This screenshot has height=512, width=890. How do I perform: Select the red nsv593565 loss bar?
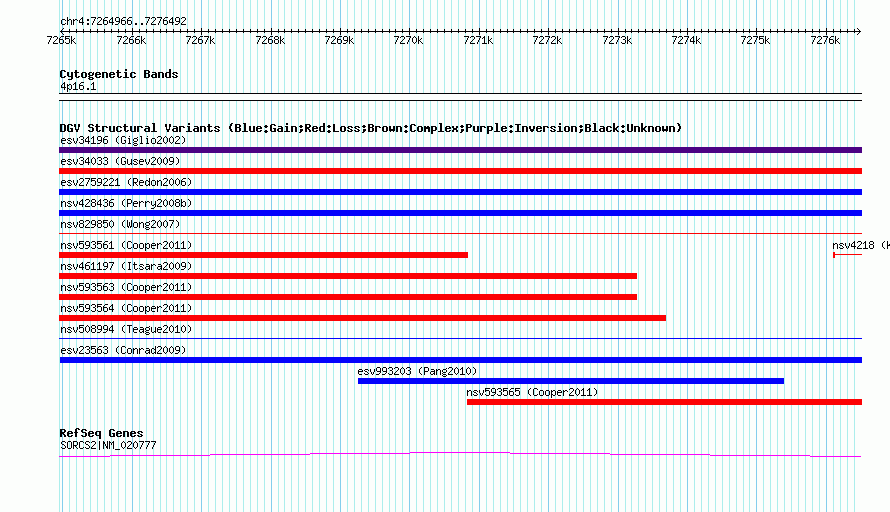665,402
